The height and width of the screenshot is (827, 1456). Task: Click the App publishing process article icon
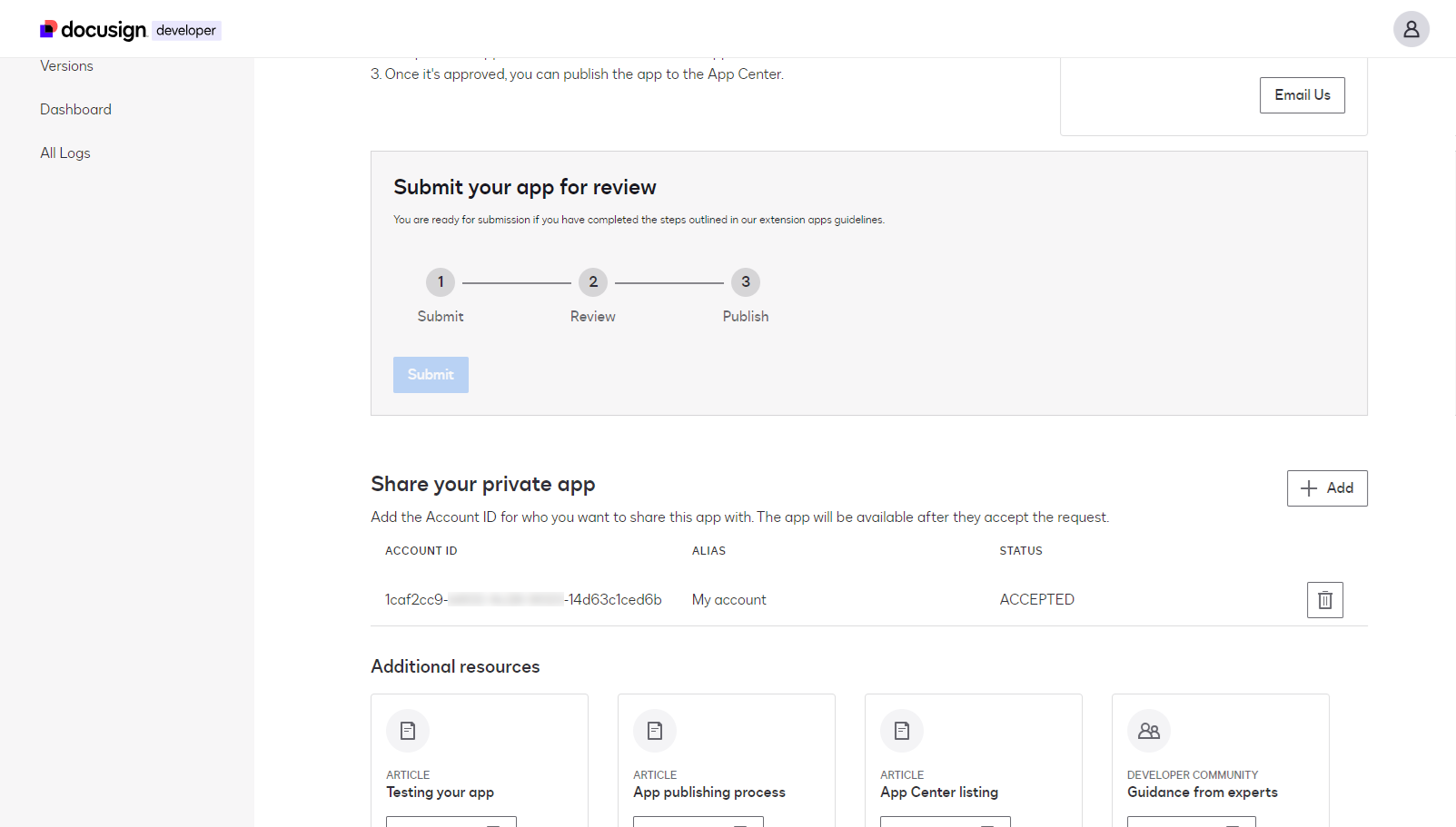pyautogui.click(x=655, y=731)
